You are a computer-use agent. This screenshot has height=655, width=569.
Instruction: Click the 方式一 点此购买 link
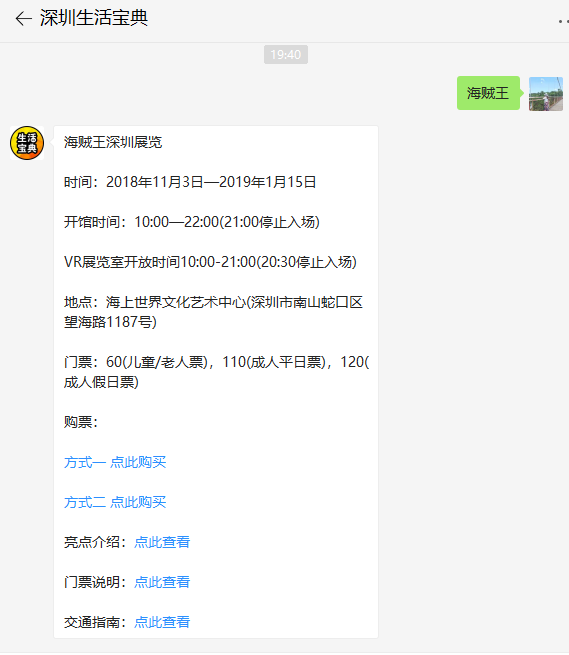(115, 462)
